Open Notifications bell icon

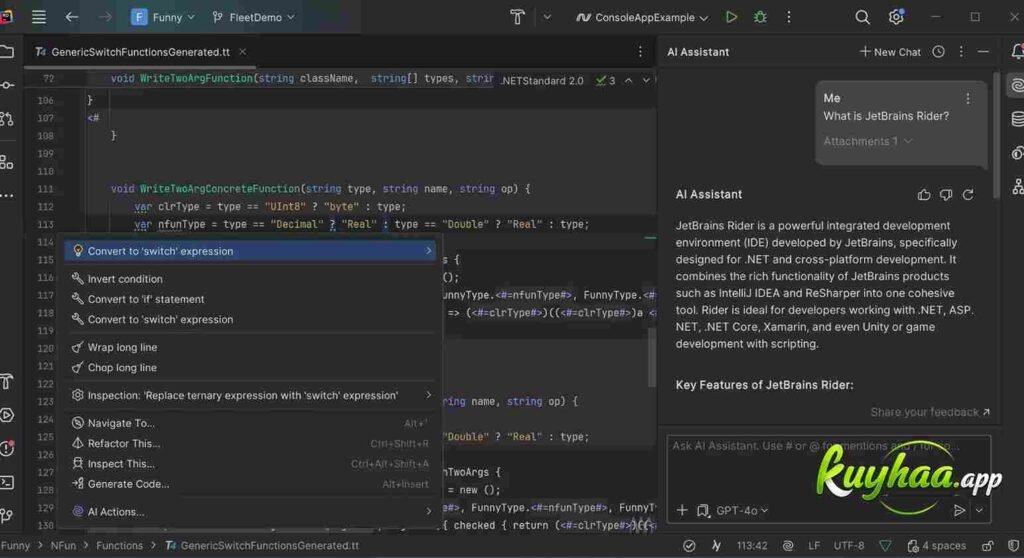pyautogui.click(x=1017, y=52)
